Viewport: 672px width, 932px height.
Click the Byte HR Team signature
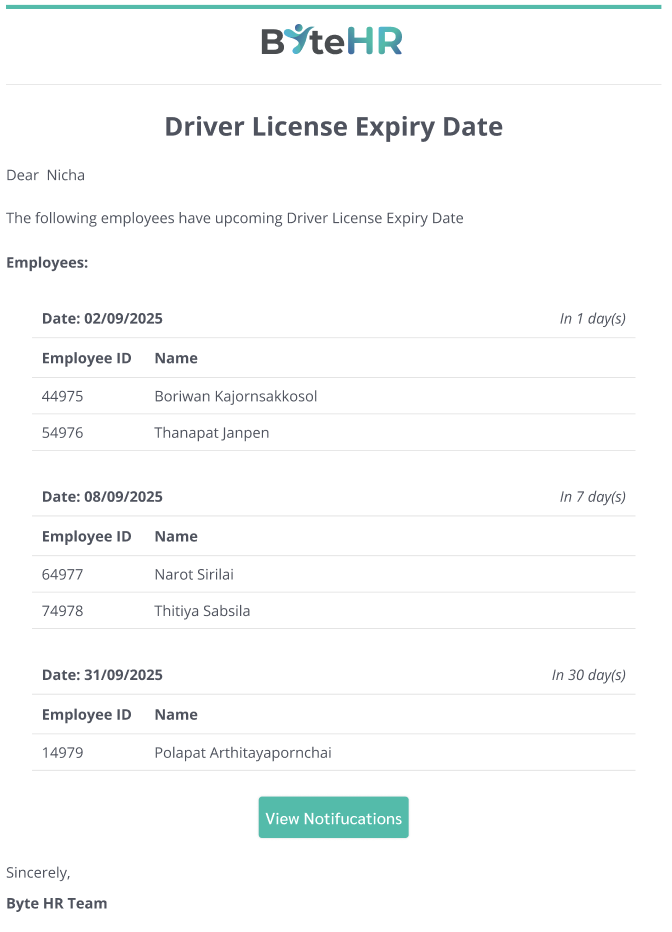click(56, 903)
